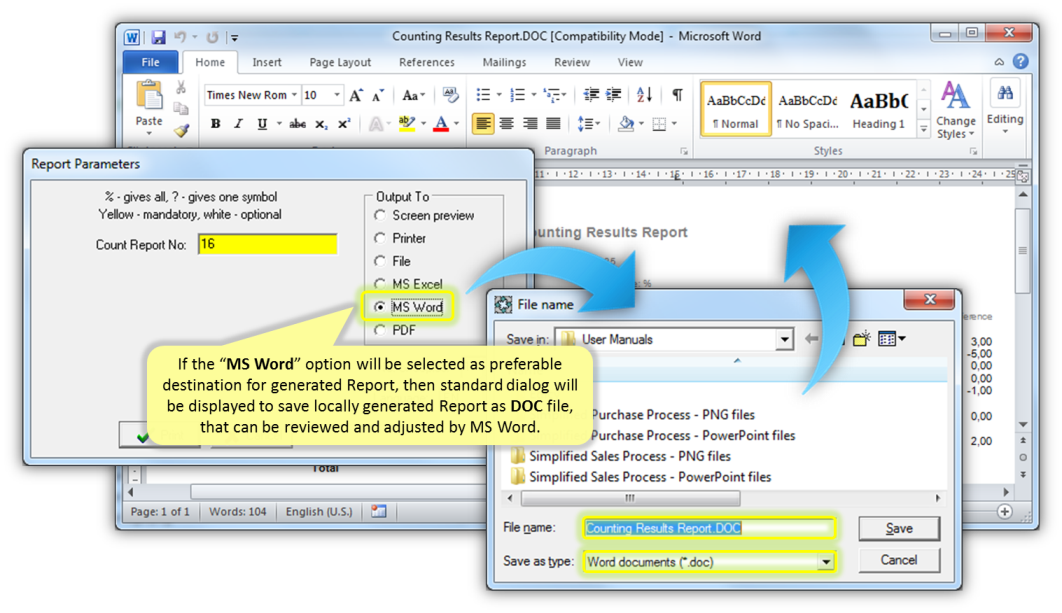This screenshot has height=613, width=1062.
Task: Open folder Simplified Sales Process - PowerPoint files
Action: click(641, 478)
